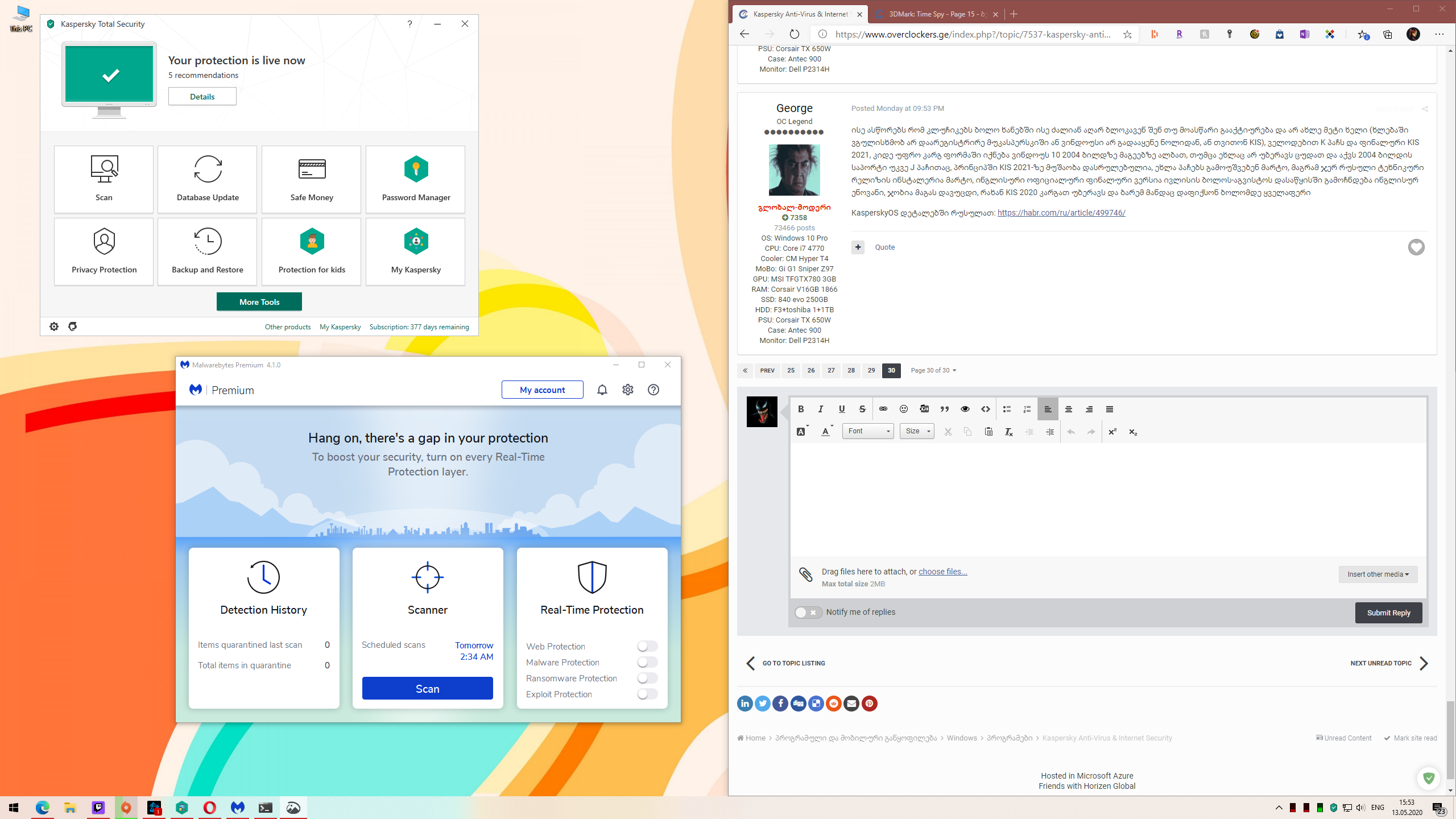Expand the Size dropdown

coord(916,431)
